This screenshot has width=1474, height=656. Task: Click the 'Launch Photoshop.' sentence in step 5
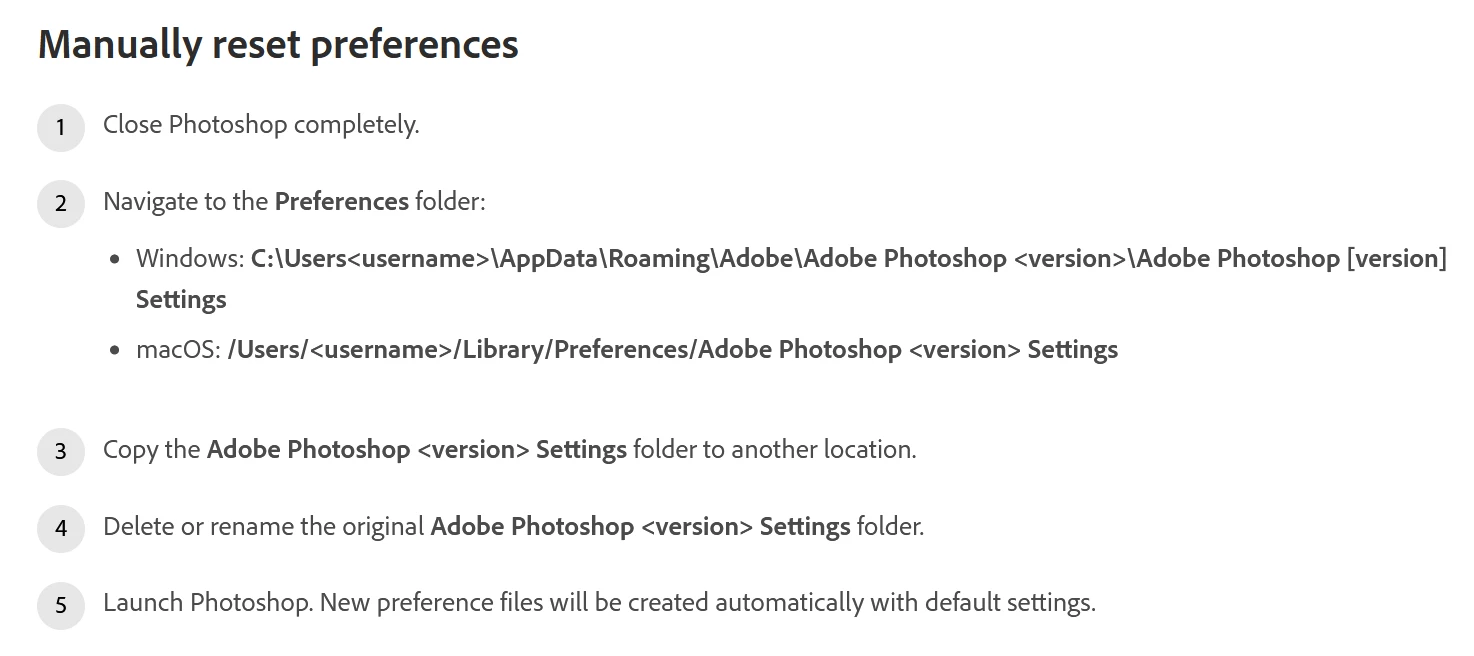point(208,603)
